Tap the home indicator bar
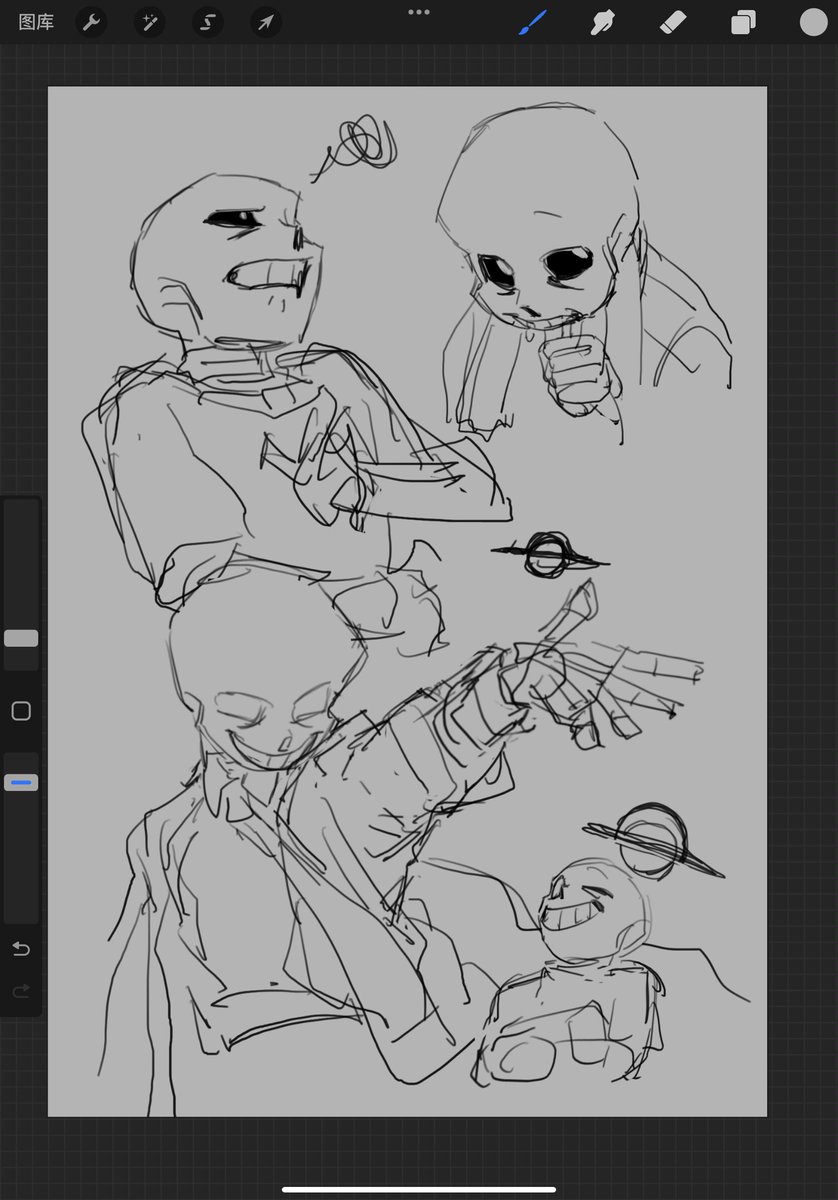This screenshot has width=838, height=1200. tap(419, 1190)
